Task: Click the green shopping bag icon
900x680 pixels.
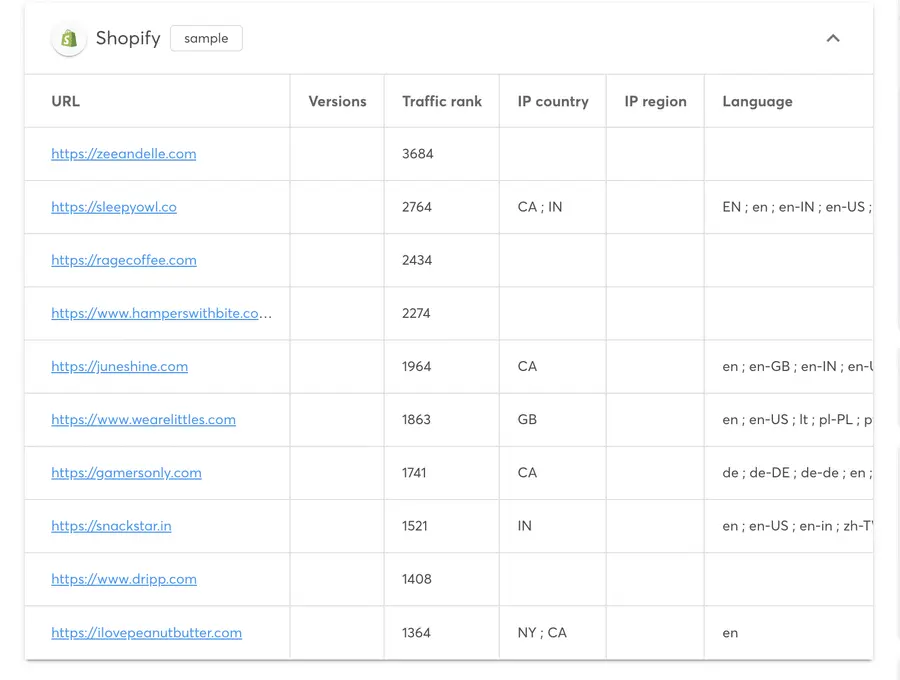Action: (x=68, y=38)
